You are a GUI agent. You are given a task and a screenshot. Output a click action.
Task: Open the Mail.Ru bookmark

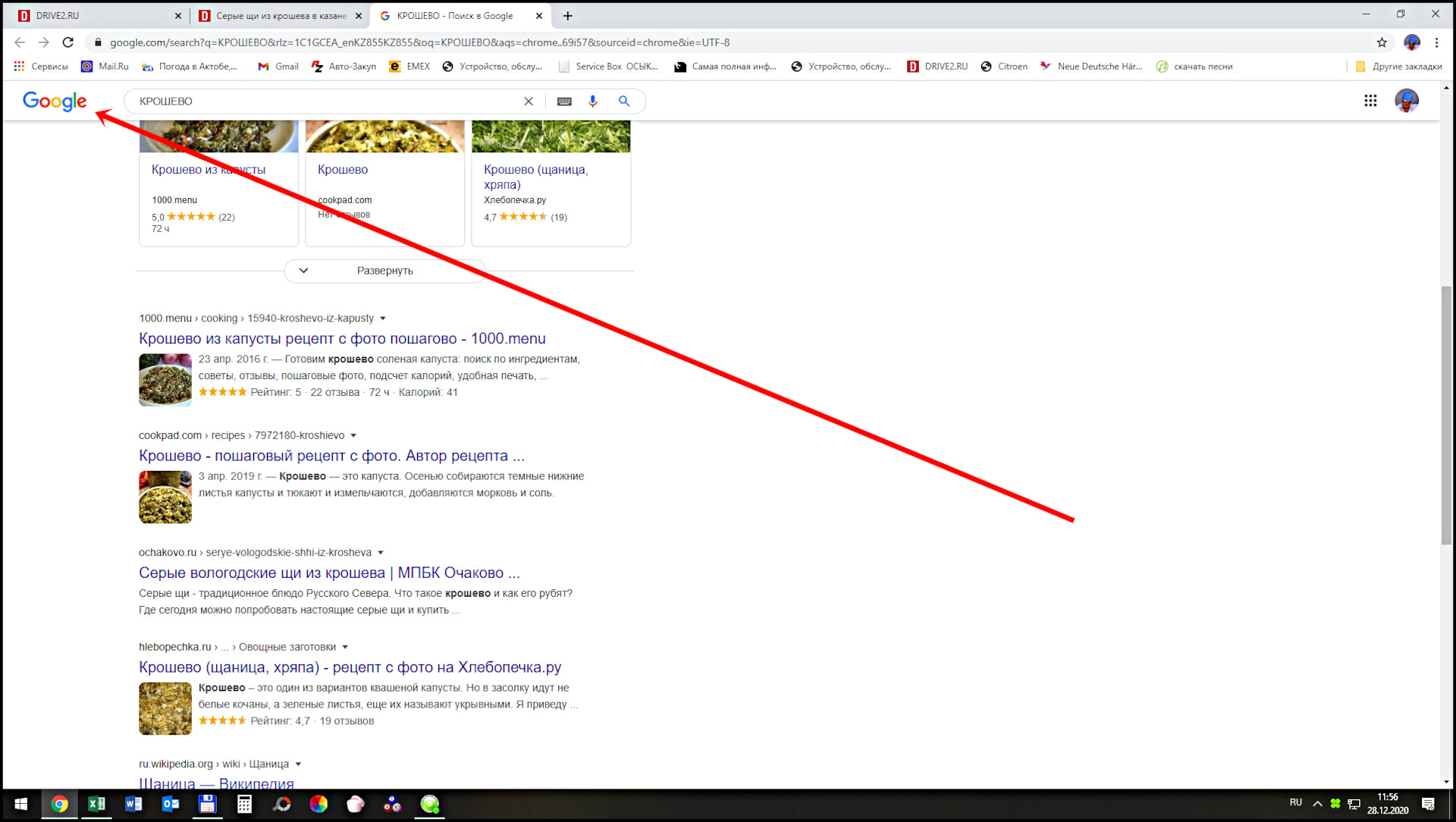pos(105,67)
